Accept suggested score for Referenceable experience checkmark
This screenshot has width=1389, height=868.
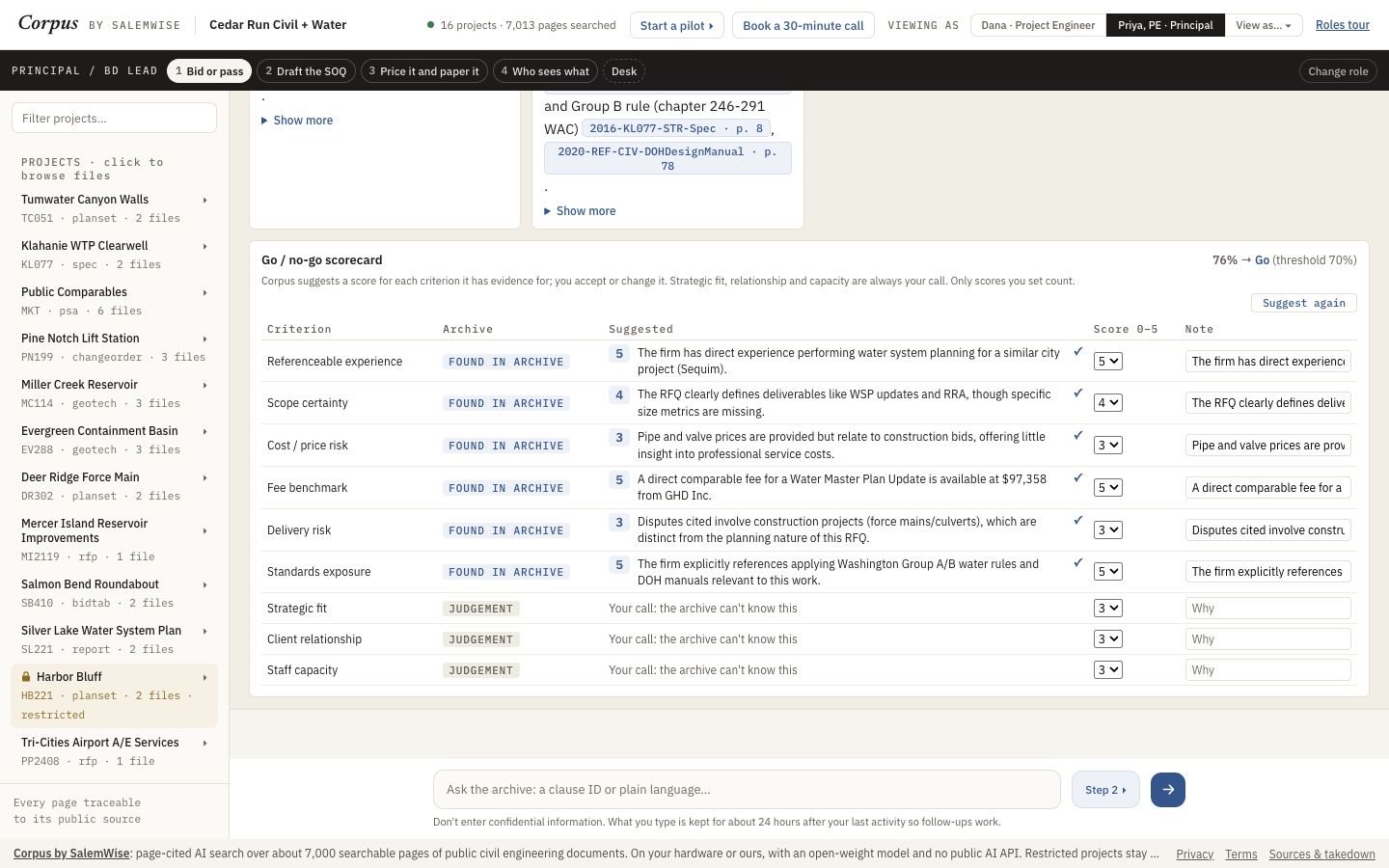[1077, 352]
